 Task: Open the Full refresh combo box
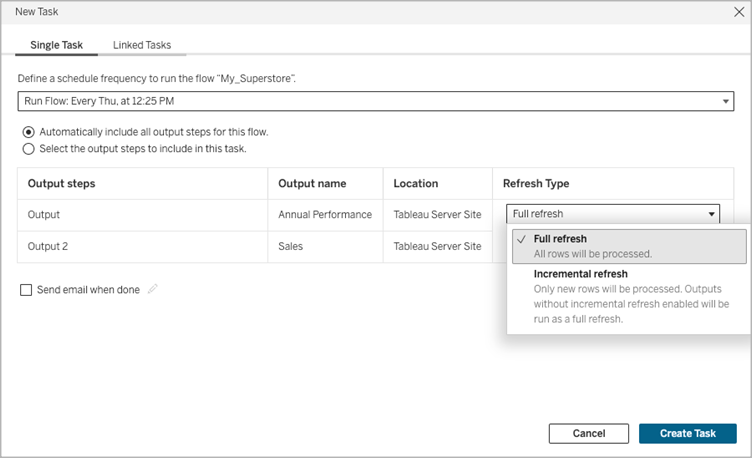click(613, 214)
